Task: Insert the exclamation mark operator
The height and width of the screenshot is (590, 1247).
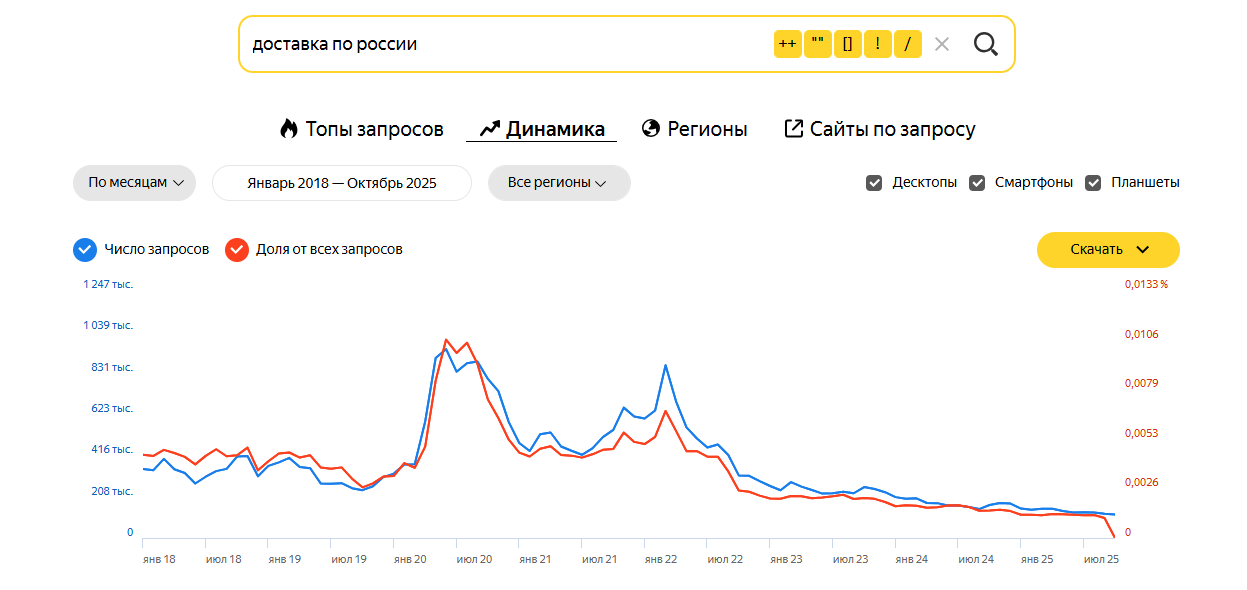Action: [x=878, y=44]
